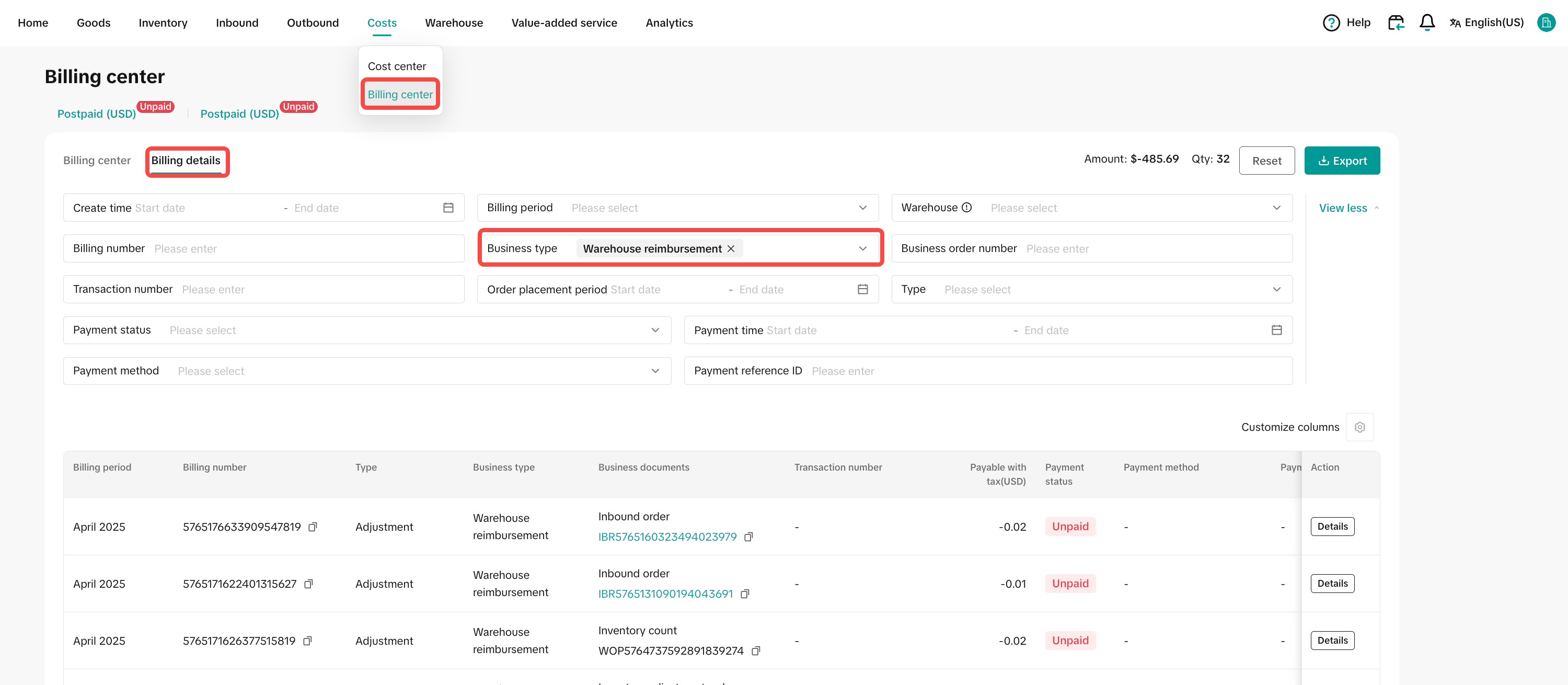Image resolution: width=1568 pixels, height=685 pixels.
Task: Remove the Warehouse reimbursement filter tag
Action: (731, 249)
